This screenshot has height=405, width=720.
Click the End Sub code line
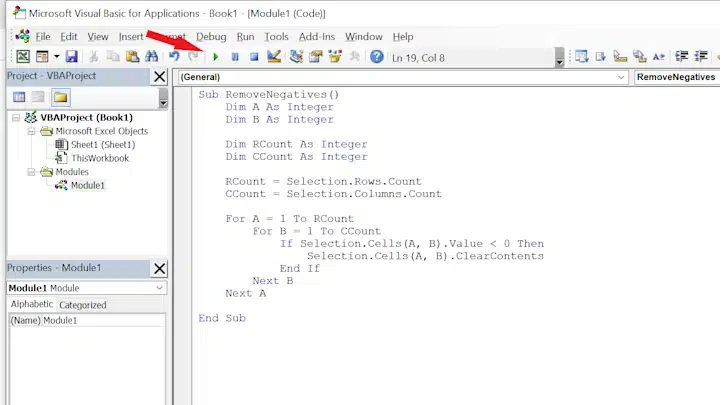tap(222, 318)
